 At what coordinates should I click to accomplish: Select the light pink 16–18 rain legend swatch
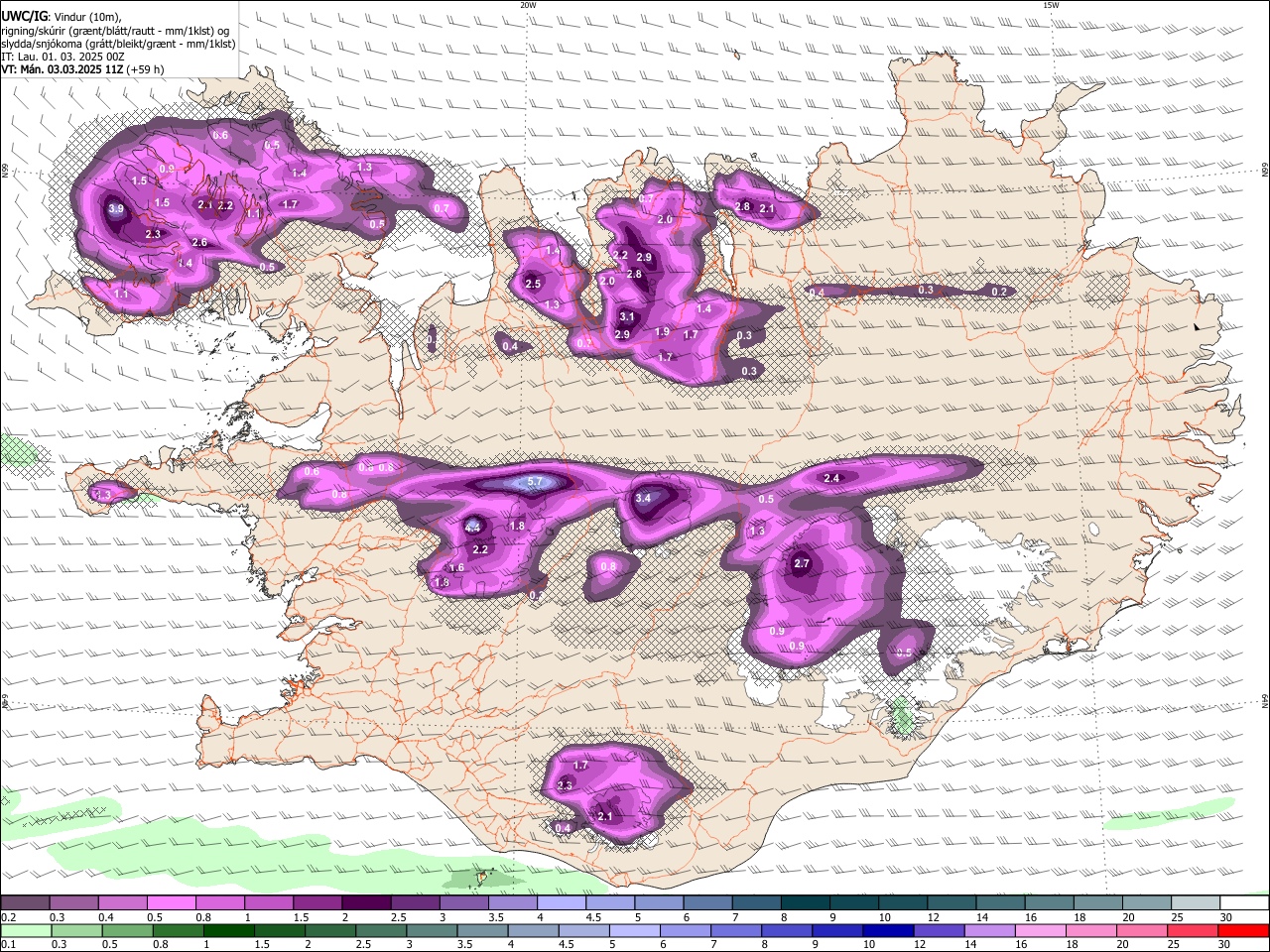click(1041, 931)
